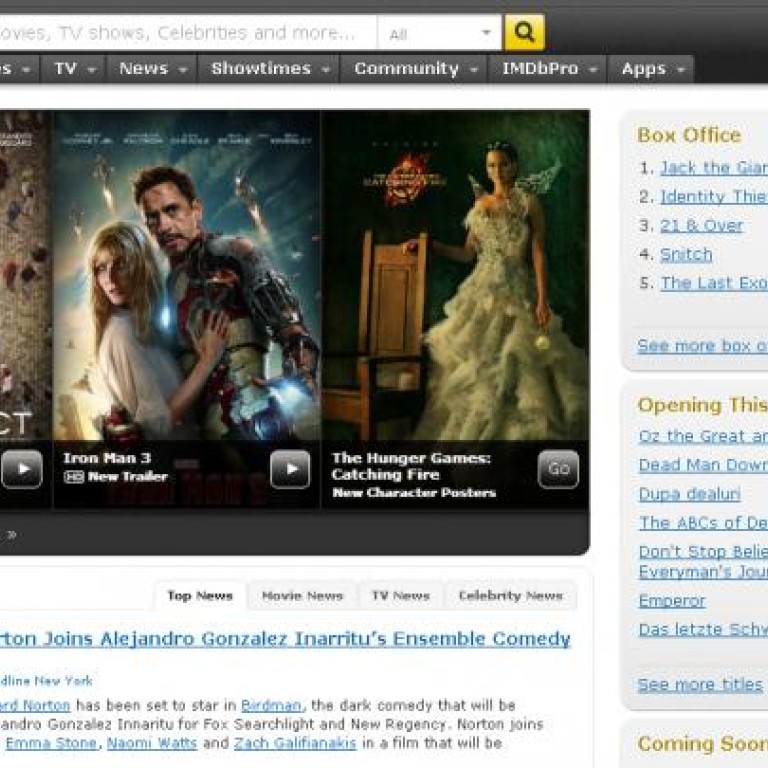Click into the search text field
Screen dimensions: 768x768
pyautogui.click(x=186, y=33)
